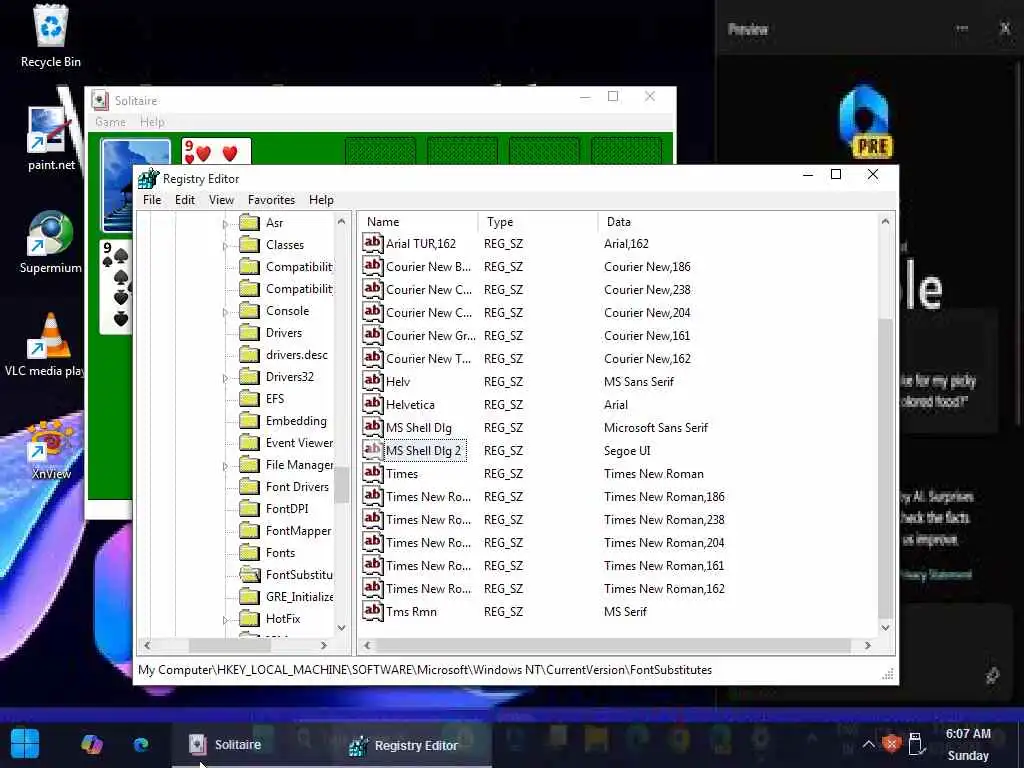The width and height of the screenshot is (1024, 768).
Task: Open the Help menu in Registry Editor
Action: click(x=321, y=200)
